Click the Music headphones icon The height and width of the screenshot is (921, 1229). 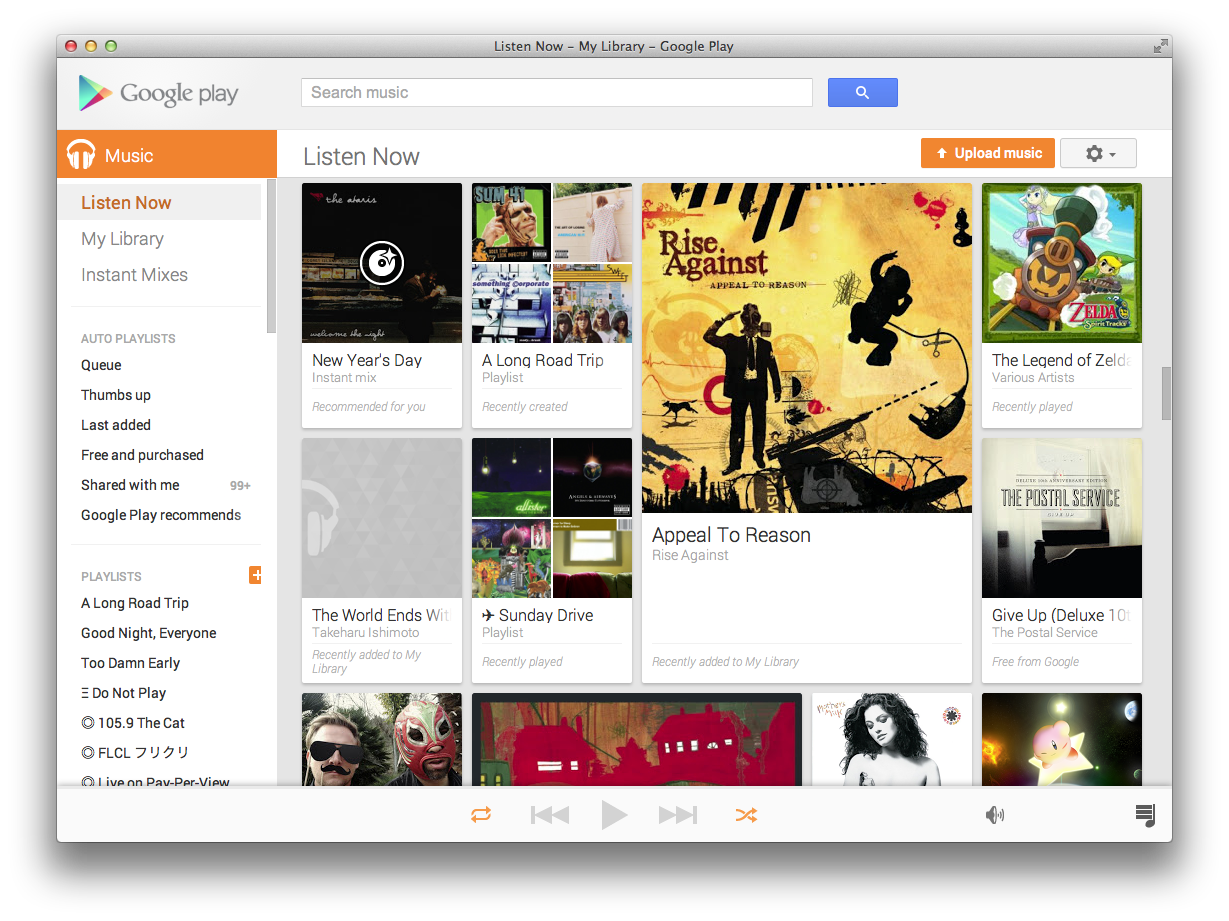81,155
